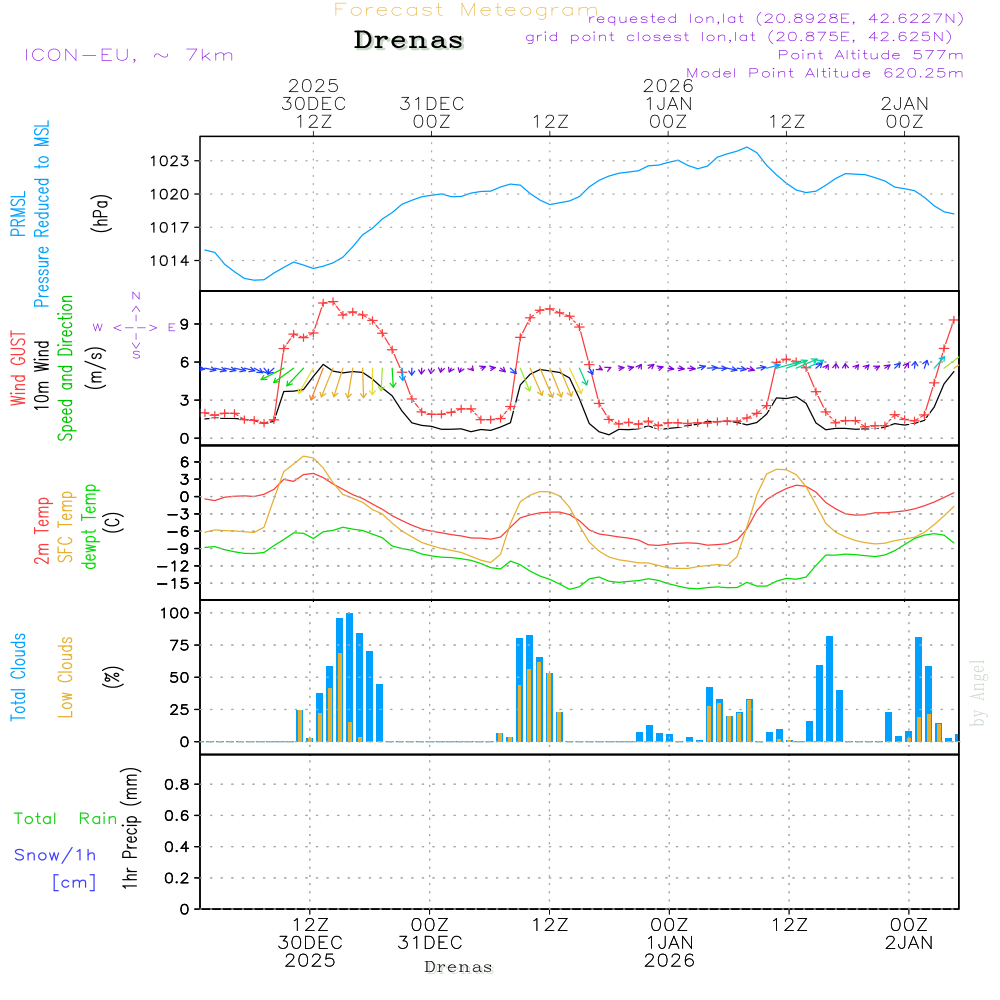Image resolution: width=1000 pixels, height=1000 pixels.
Task: Click the SFC Temp legend label
Action: (x=66, y=526)
